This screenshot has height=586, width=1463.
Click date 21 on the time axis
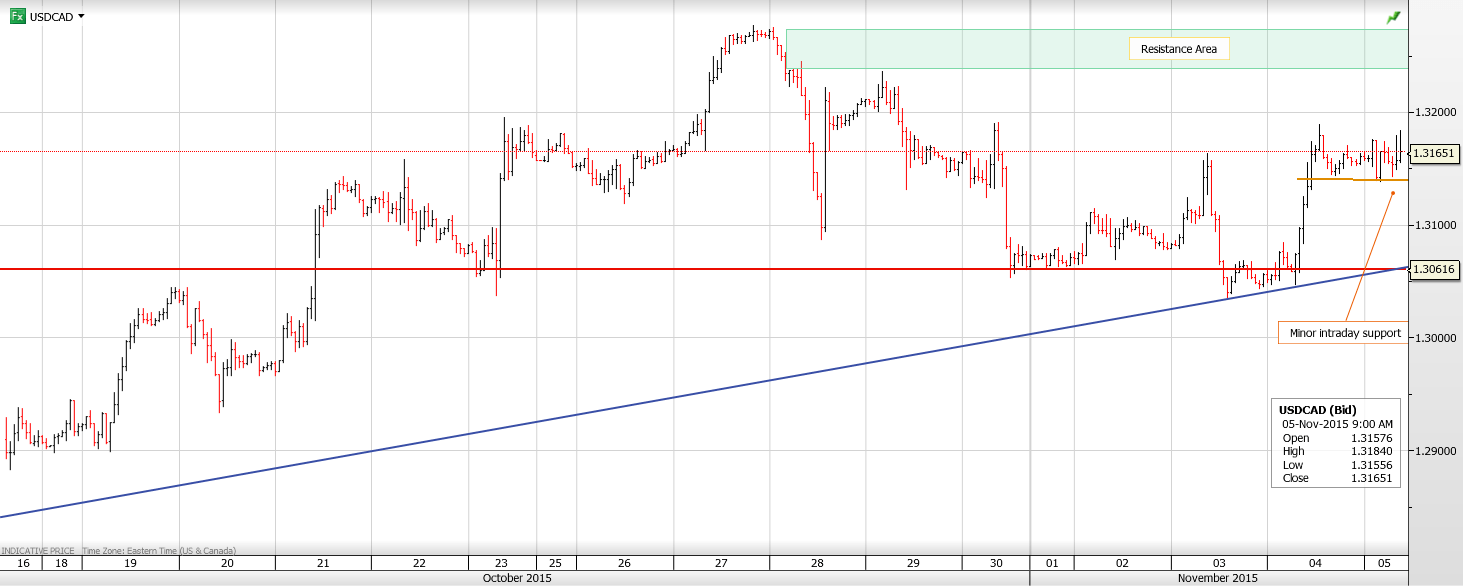pos(323,563)
